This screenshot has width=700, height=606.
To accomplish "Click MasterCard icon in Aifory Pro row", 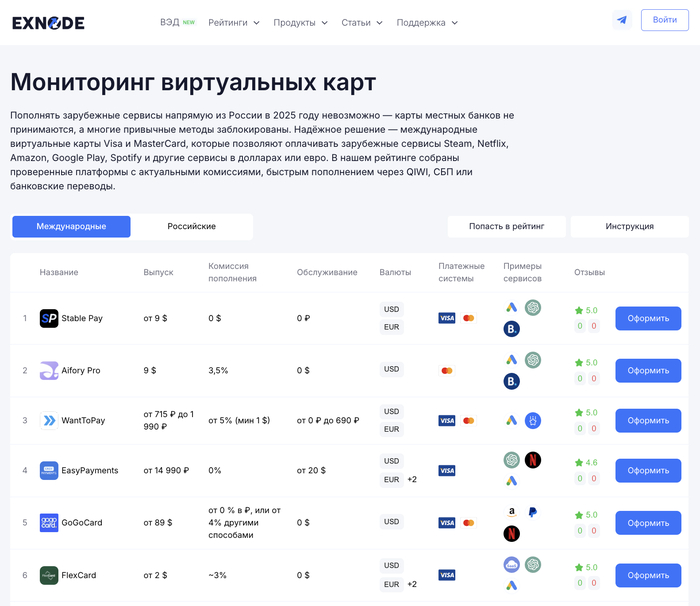I will point(447,371).
